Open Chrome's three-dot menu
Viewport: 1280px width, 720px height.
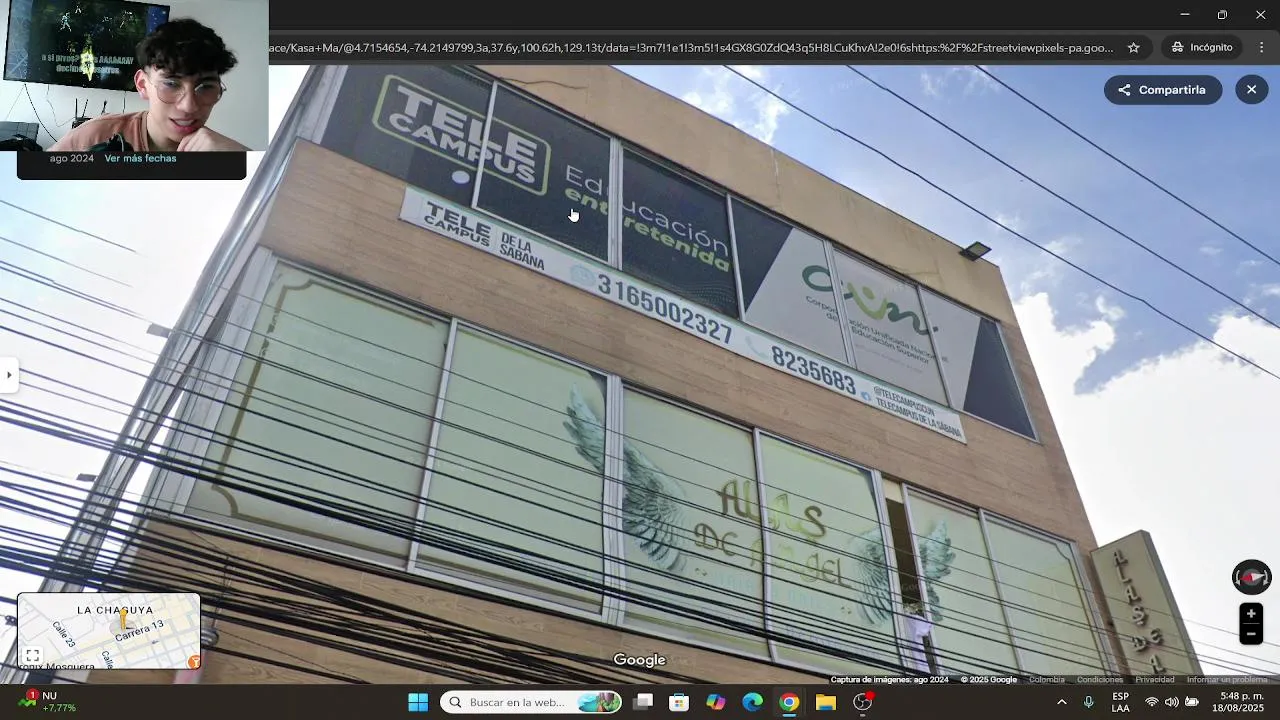1261,47
